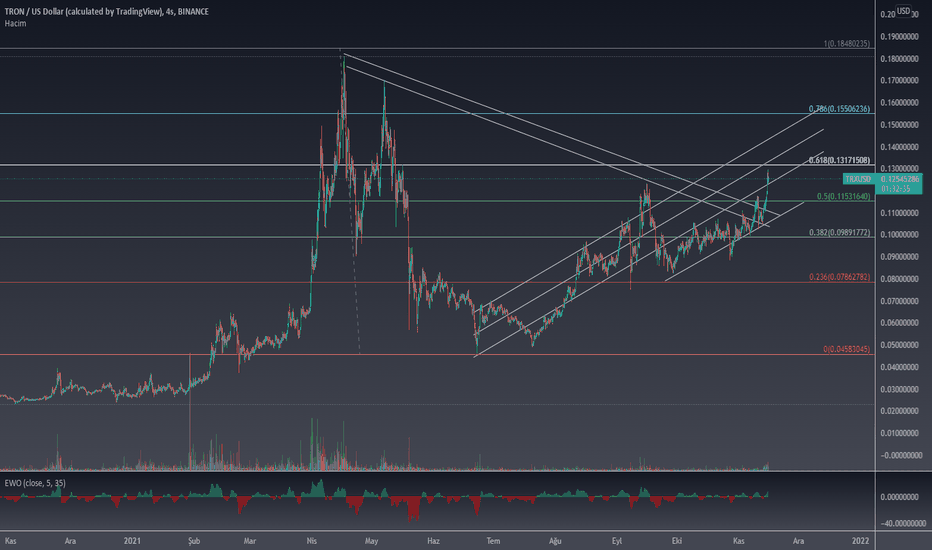The image size is (932, 550).
Task: Click the Haz month label
Action: coord(433,540)
